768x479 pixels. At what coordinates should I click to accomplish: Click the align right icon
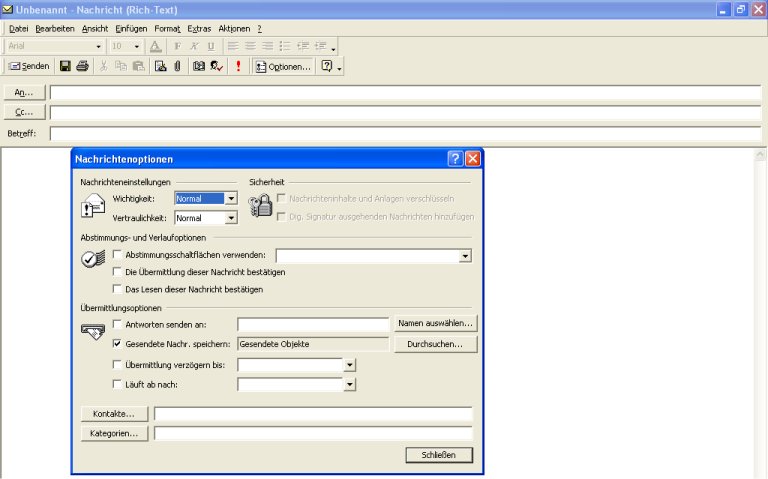[267, 47]
